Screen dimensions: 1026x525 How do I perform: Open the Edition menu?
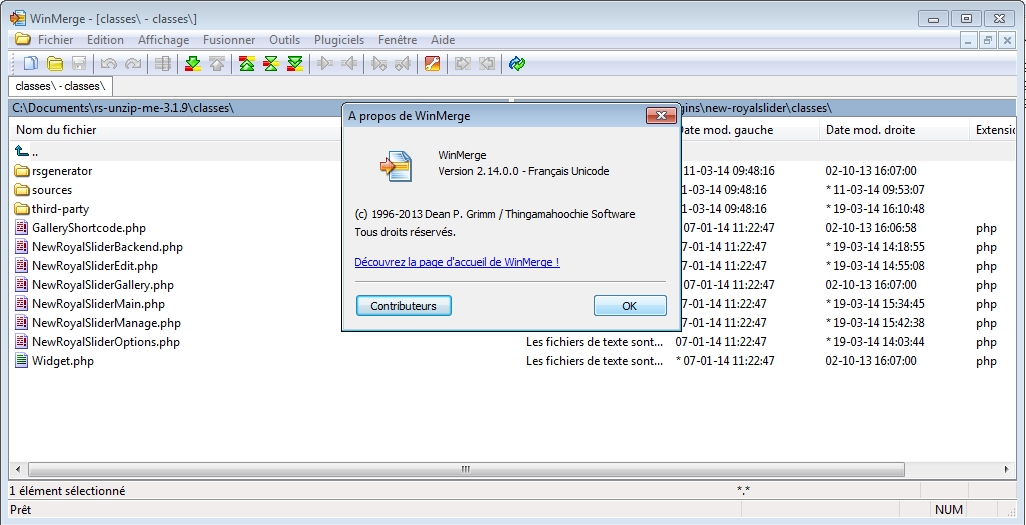point(105,40)
